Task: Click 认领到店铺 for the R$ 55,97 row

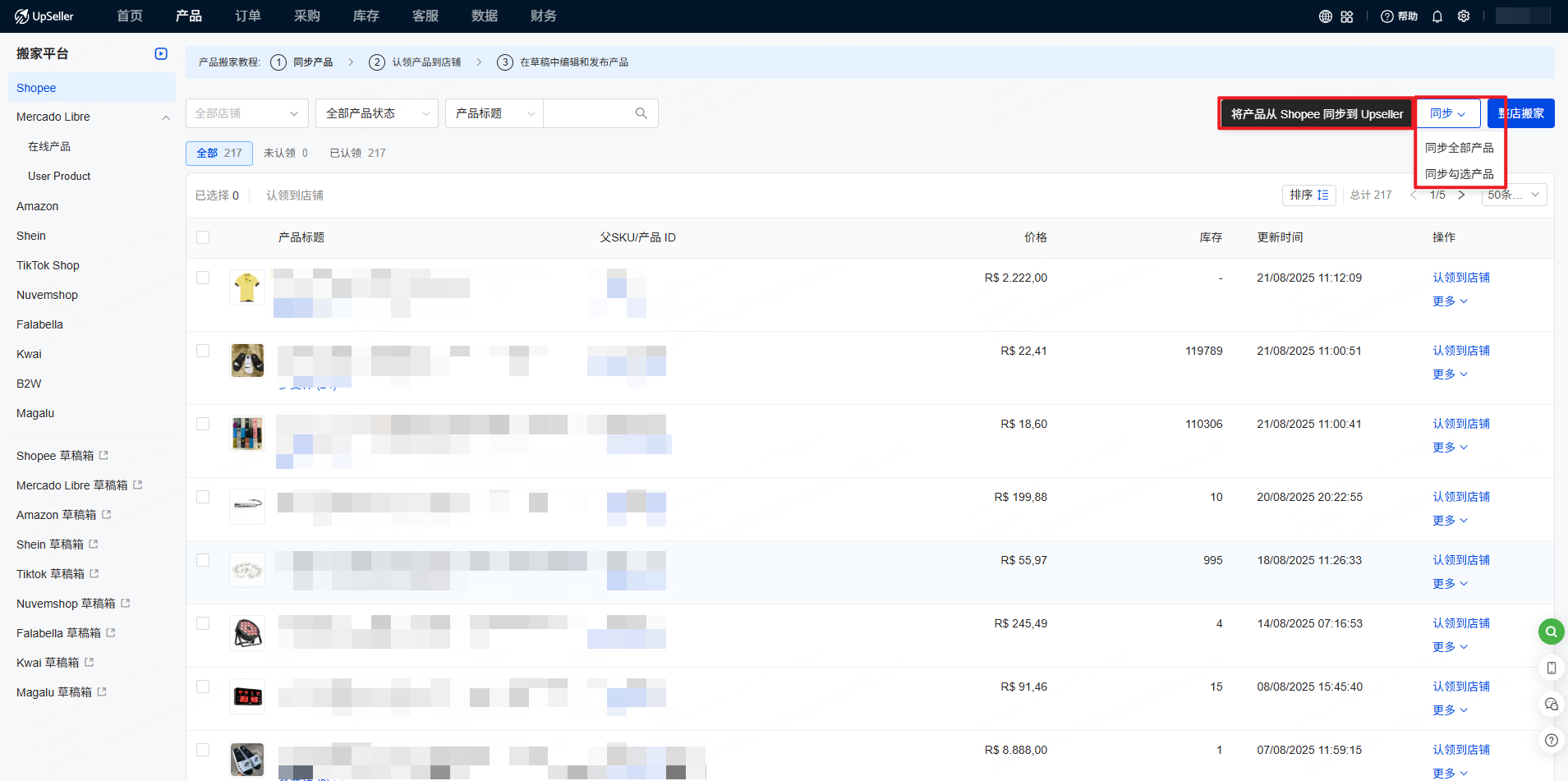Action: (1461, 560)
